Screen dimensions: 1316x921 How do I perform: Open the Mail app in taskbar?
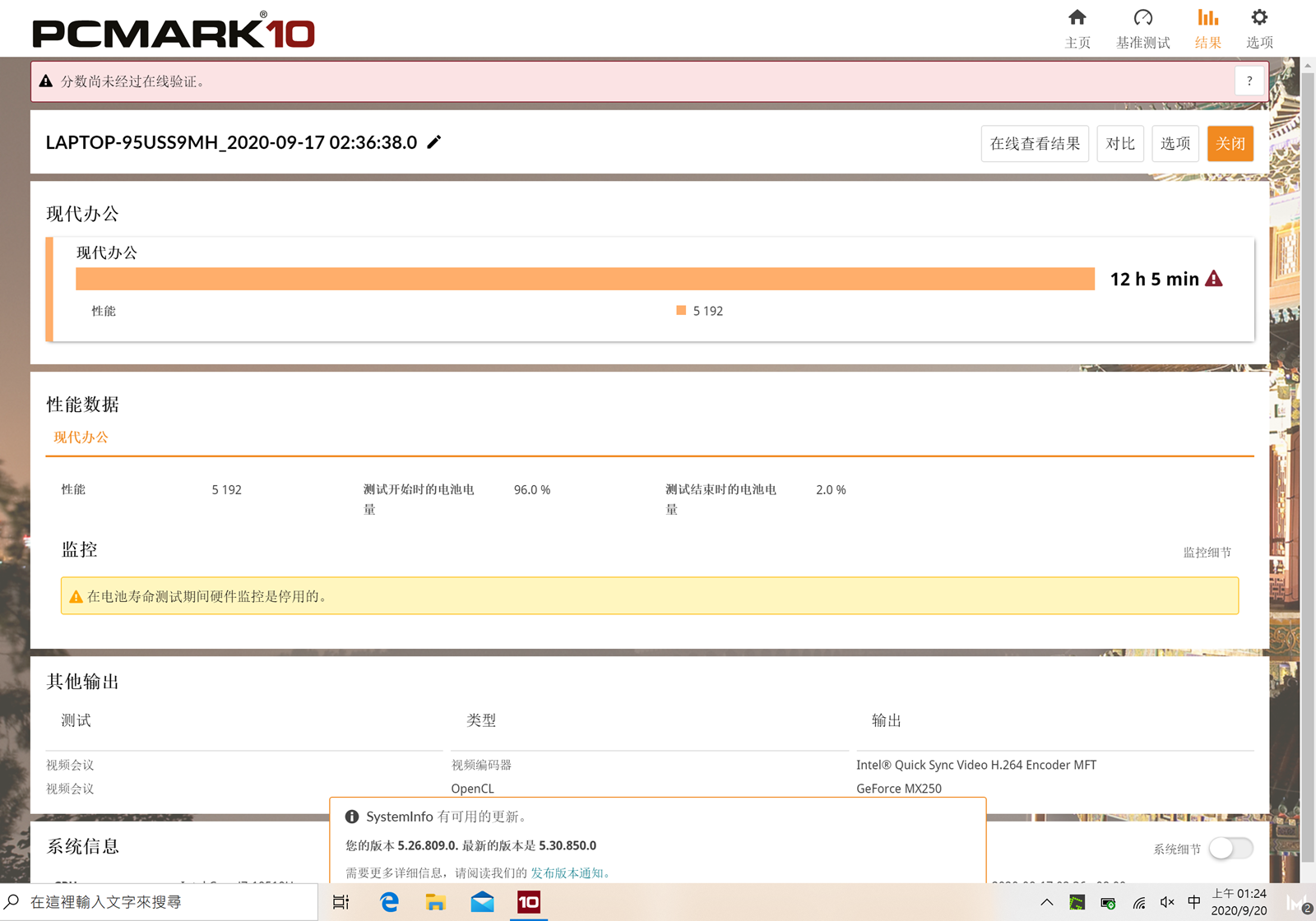click(x=482, y=902)
